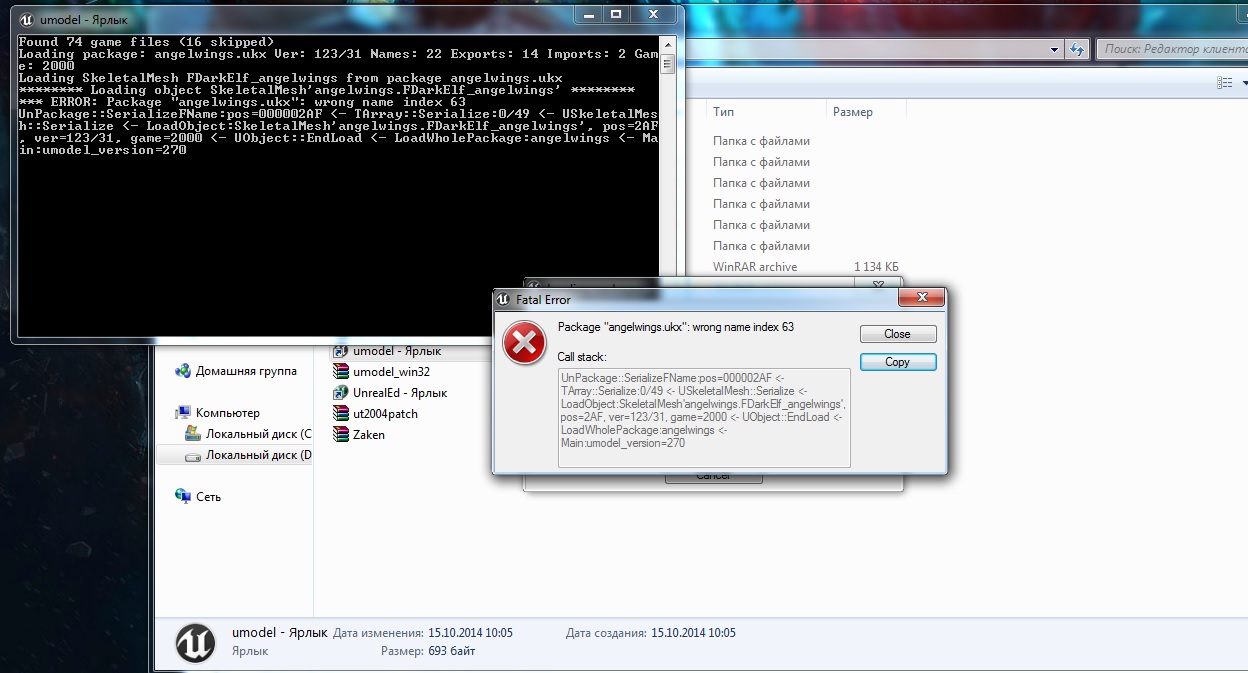Click the Unreal logo in Fatal Error title bar
Viewport: 1248px width, 673px height.
point(505,299)
